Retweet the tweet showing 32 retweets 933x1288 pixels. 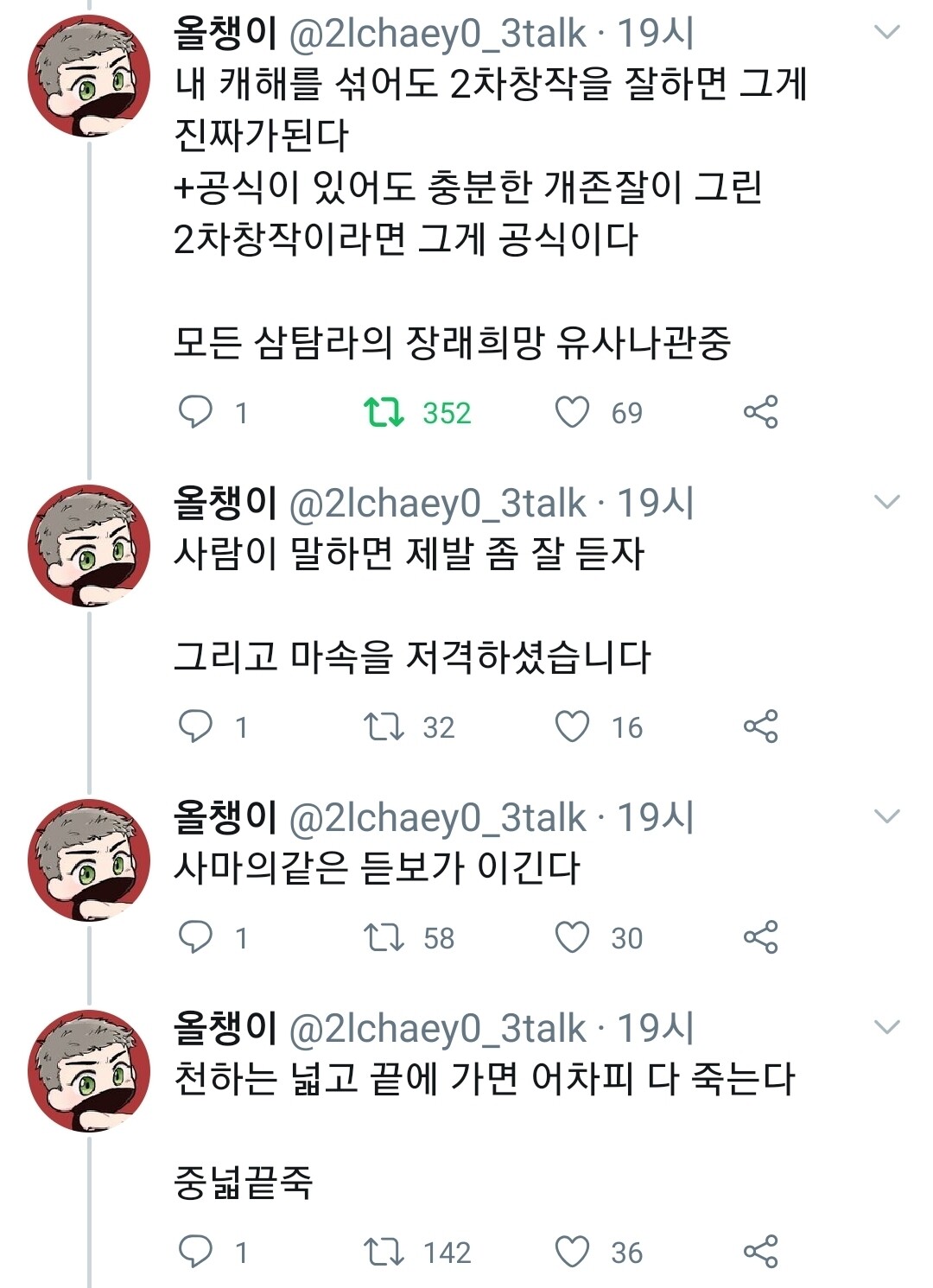[384, 726]
